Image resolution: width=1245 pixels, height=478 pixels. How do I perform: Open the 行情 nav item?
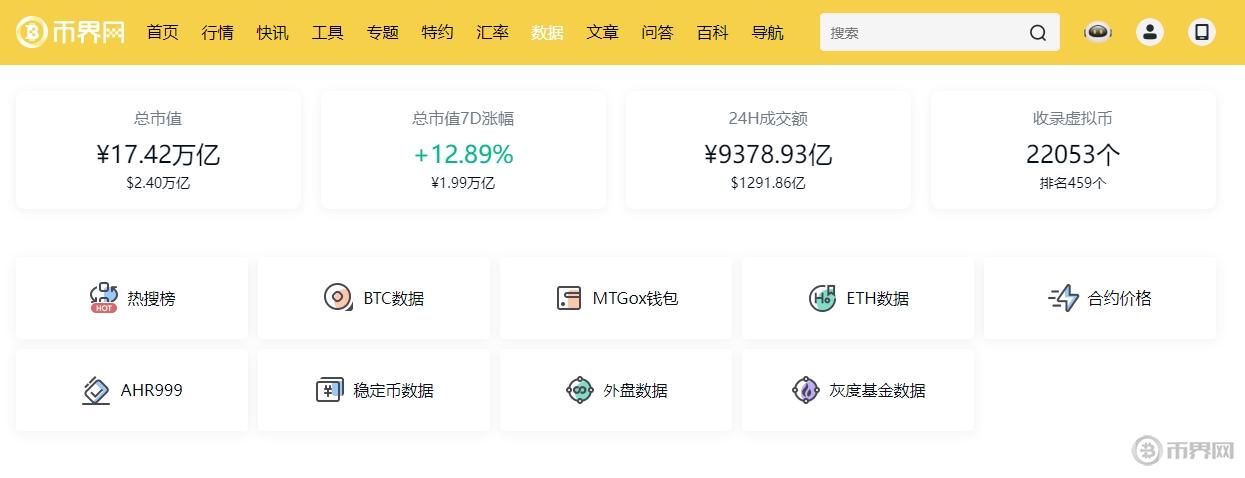(217, 32)
